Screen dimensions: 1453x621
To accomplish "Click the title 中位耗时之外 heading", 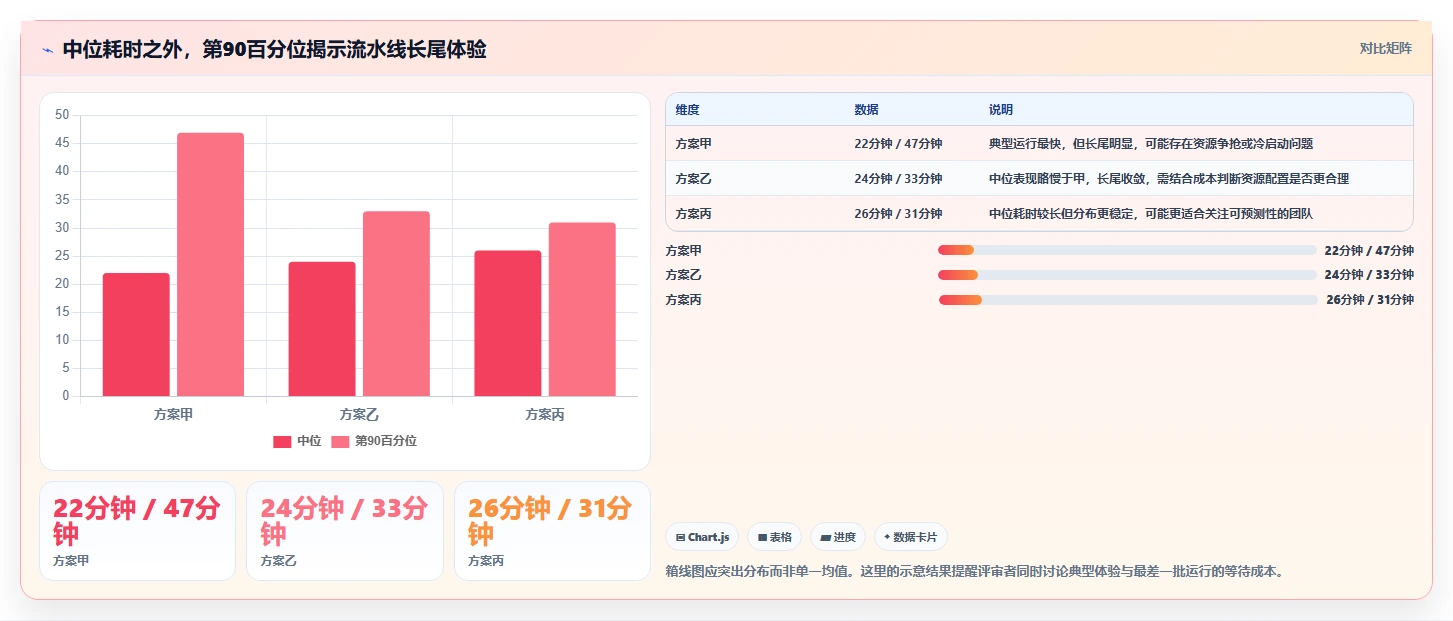I will point(274,49).
